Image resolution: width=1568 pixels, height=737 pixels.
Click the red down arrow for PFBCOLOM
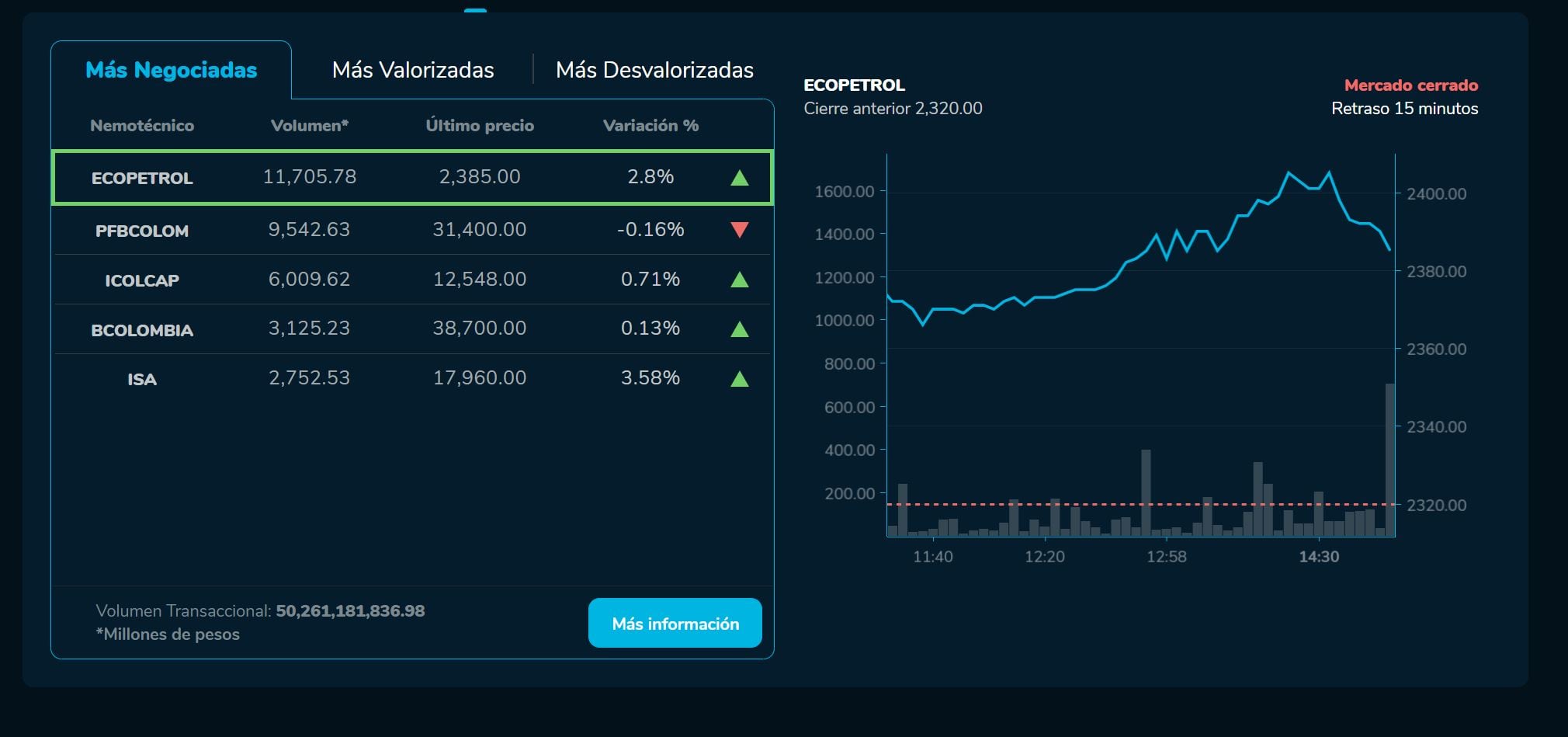739,230
